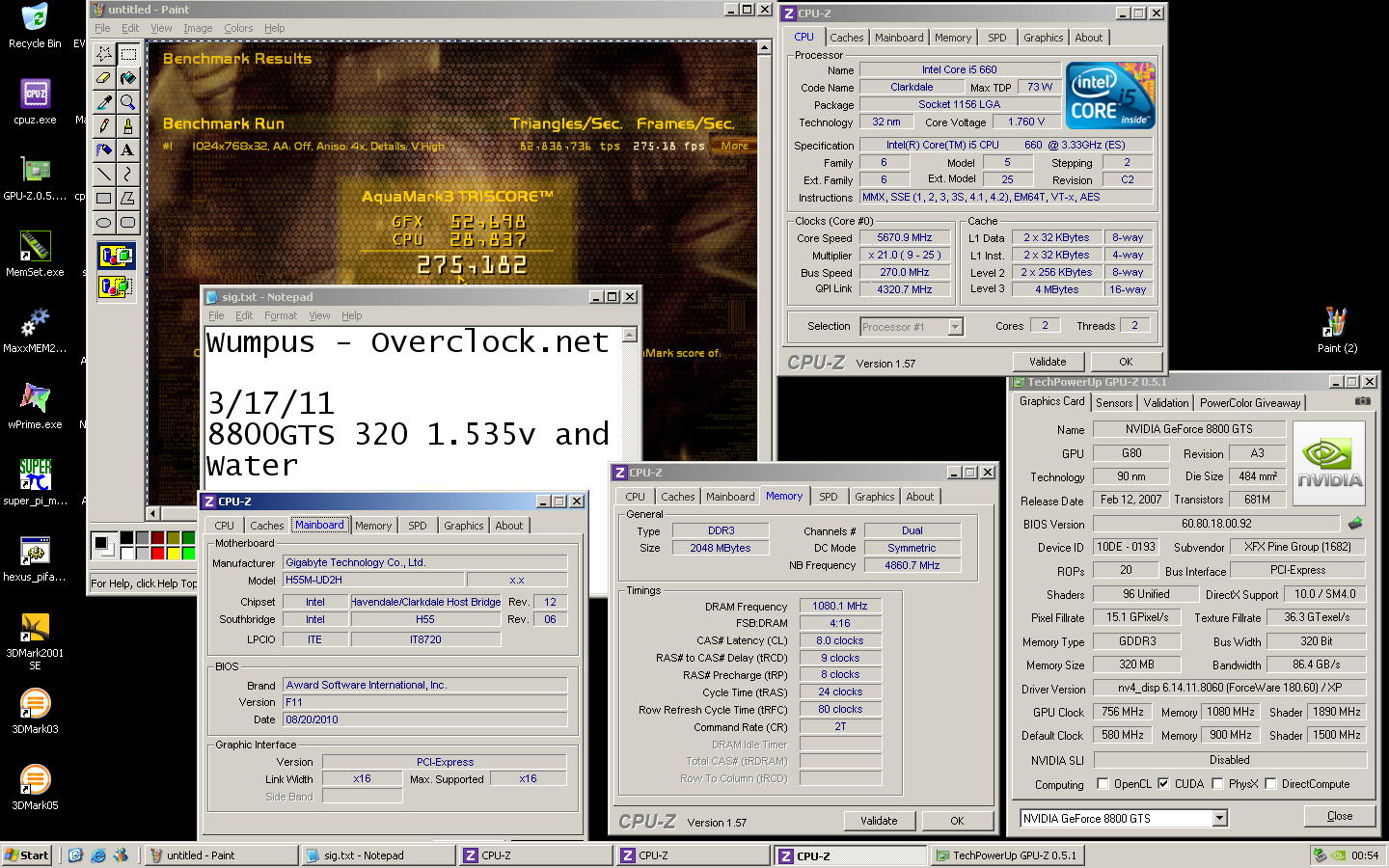1389x868 pixels.
Task: Open the Validation tab in GPU-Z
Action: point(1166,403)
